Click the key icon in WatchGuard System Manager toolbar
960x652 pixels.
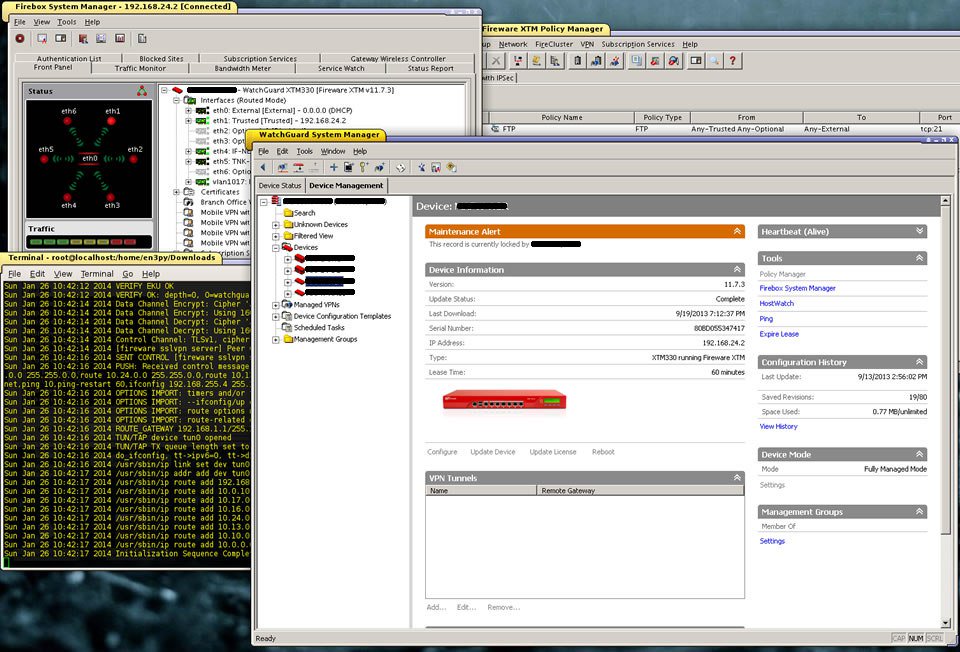364,167
